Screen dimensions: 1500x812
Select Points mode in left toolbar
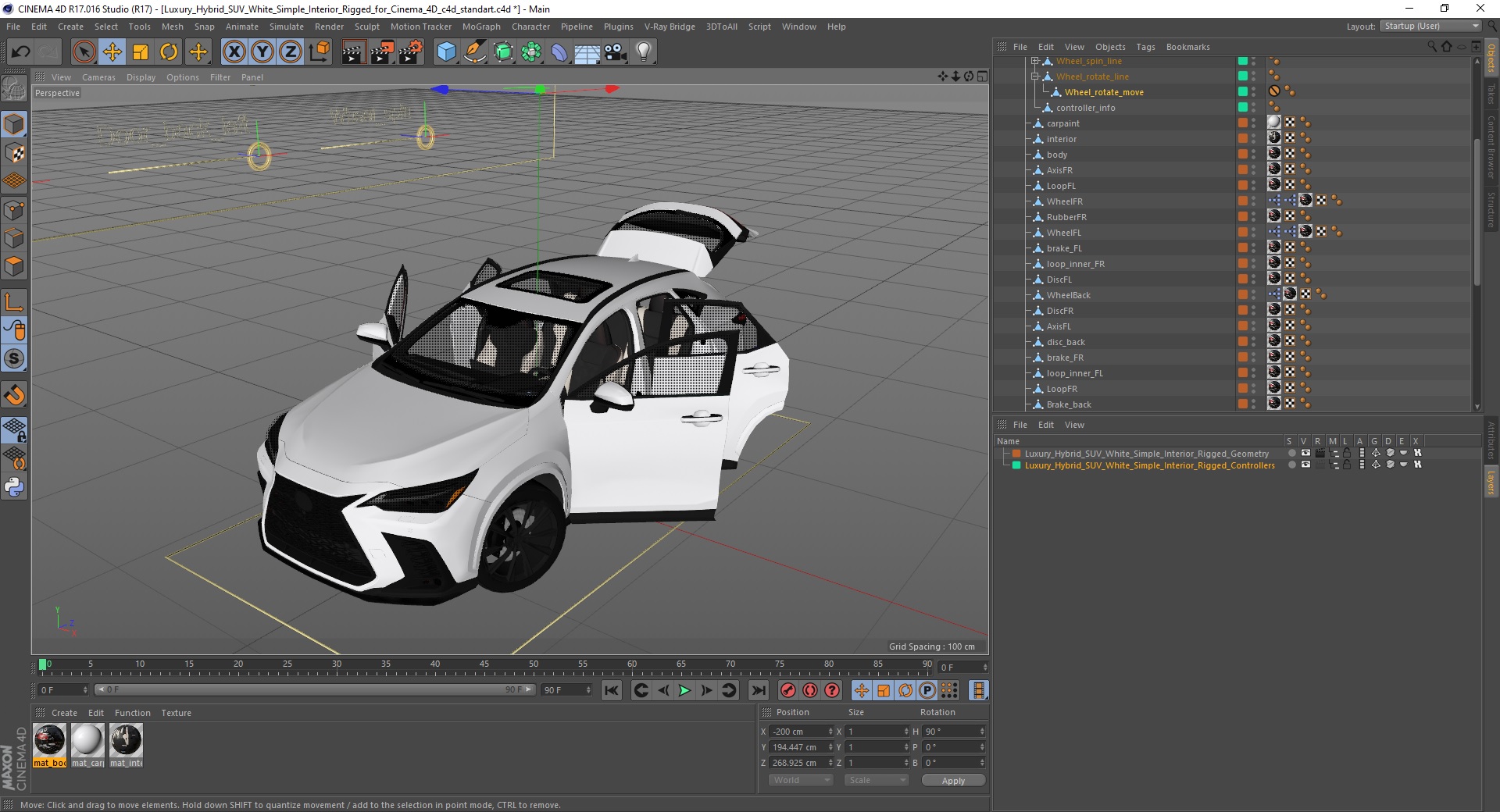coord(14,210)
